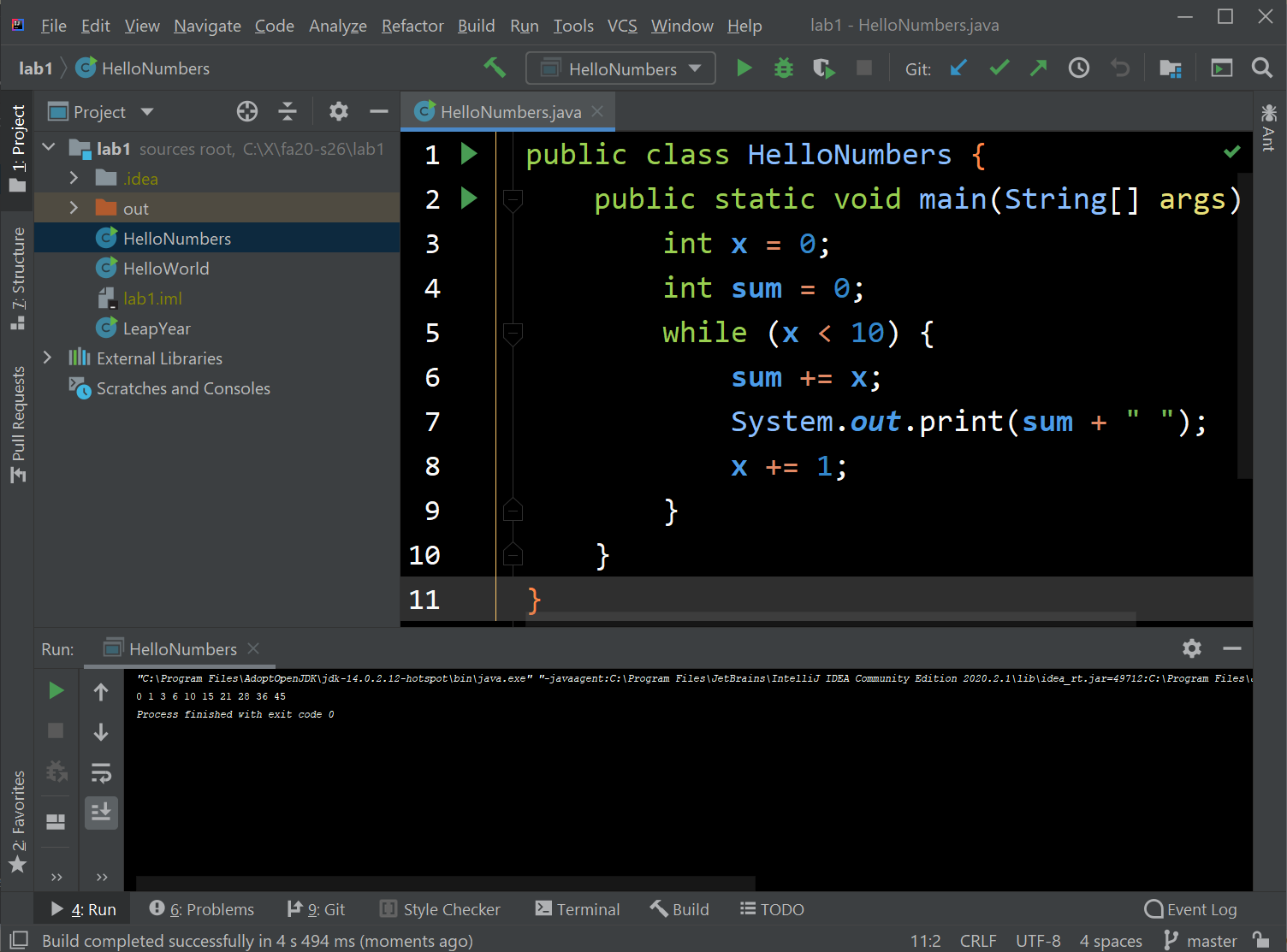Toggle the 1: Project tool window

pyautogui.click(x=17, y=149)
